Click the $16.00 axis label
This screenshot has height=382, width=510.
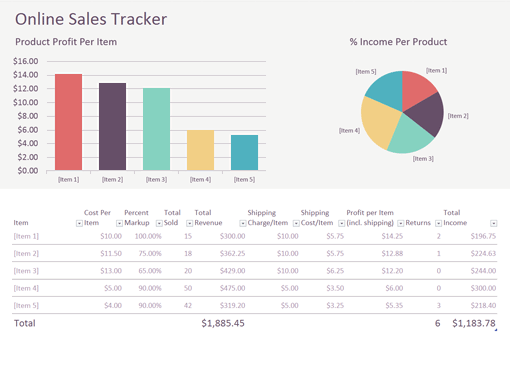[26, 61]
